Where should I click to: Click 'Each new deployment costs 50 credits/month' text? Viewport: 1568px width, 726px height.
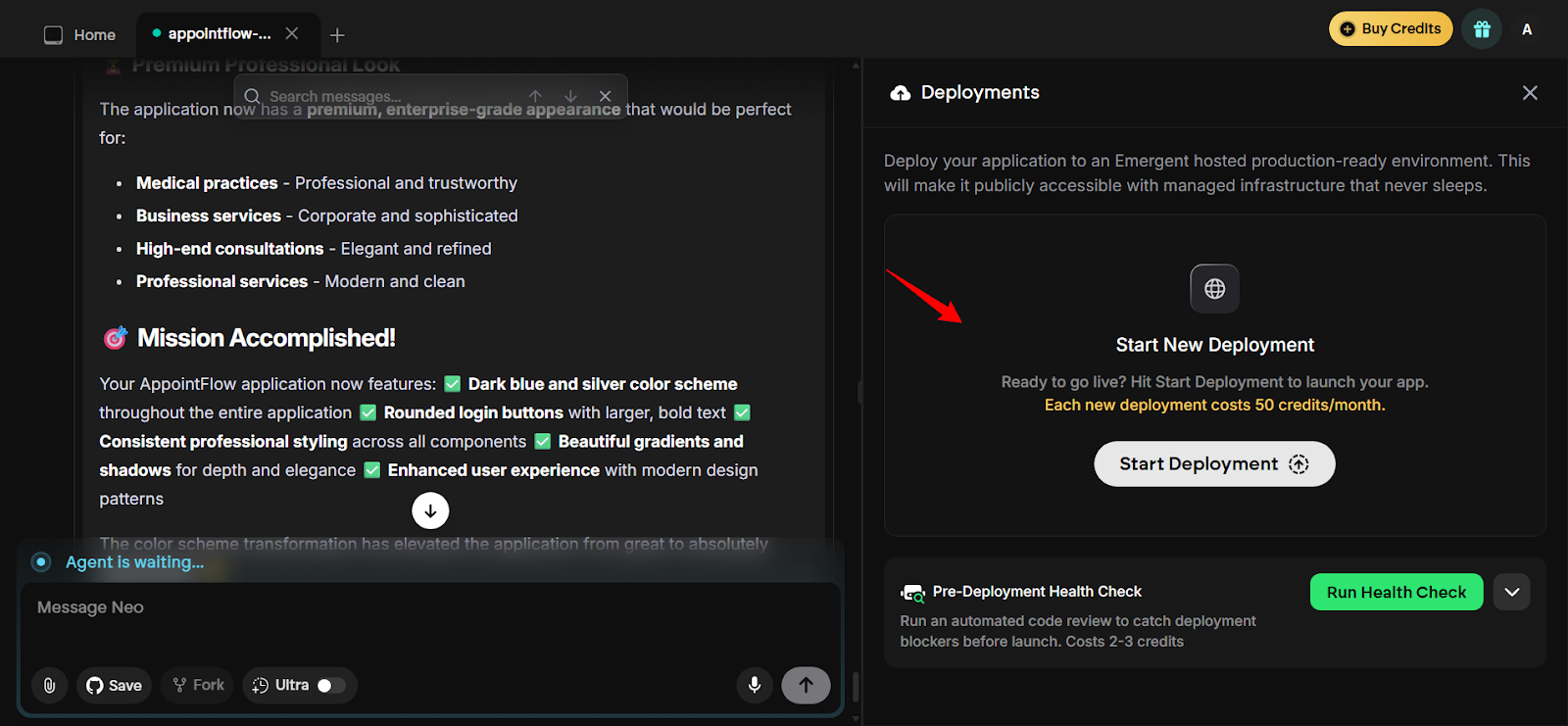(x=1215, y=405)
